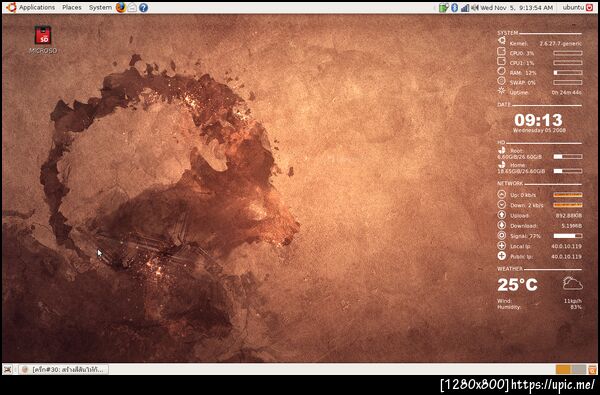Click the CPU0 usage bar
Image resolution: width=600 pixels, height=395 pixels.
coord(568,53)
